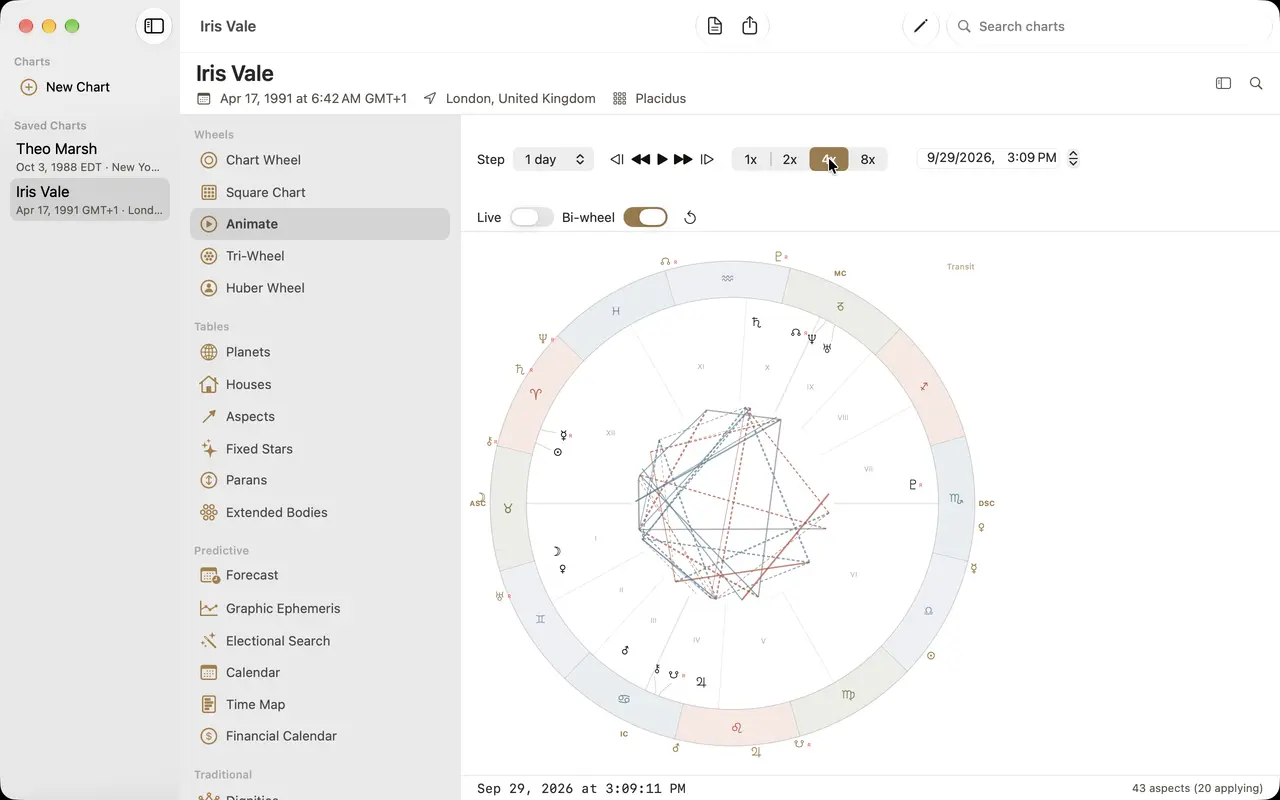This screenshot has width=1280, height=800.
Task: Open Fixed Stars table
Action: click(320, 449)
